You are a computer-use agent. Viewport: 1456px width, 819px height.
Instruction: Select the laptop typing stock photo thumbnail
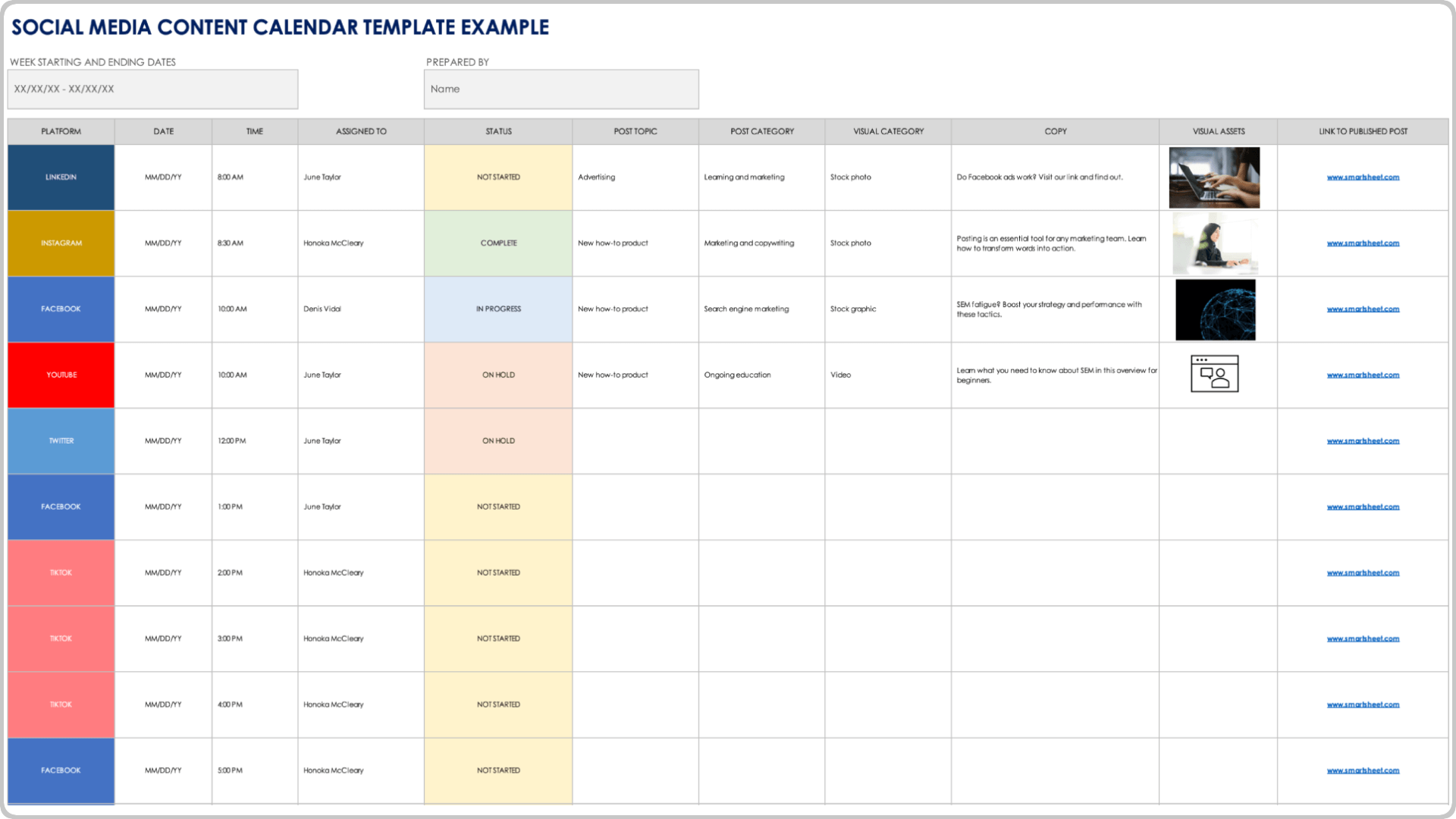coord(1214,177)
